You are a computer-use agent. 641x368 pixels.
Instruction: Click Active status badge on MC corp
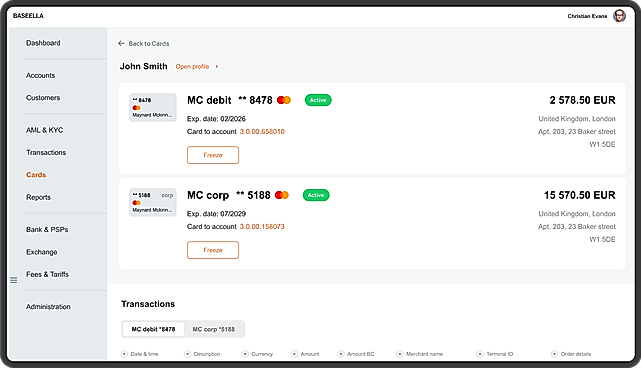click(x=316, y=195)
